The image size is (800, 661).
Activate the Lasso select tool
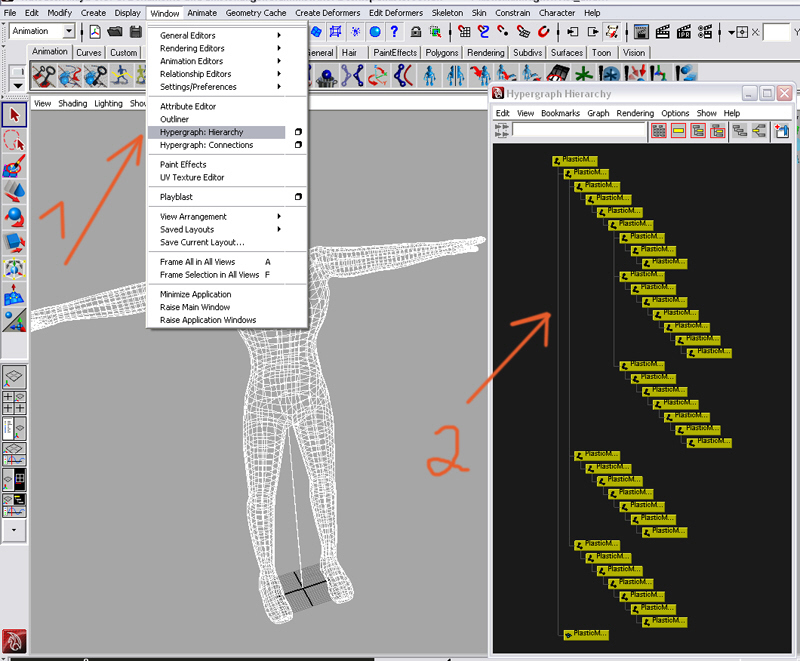coord(14,142)
